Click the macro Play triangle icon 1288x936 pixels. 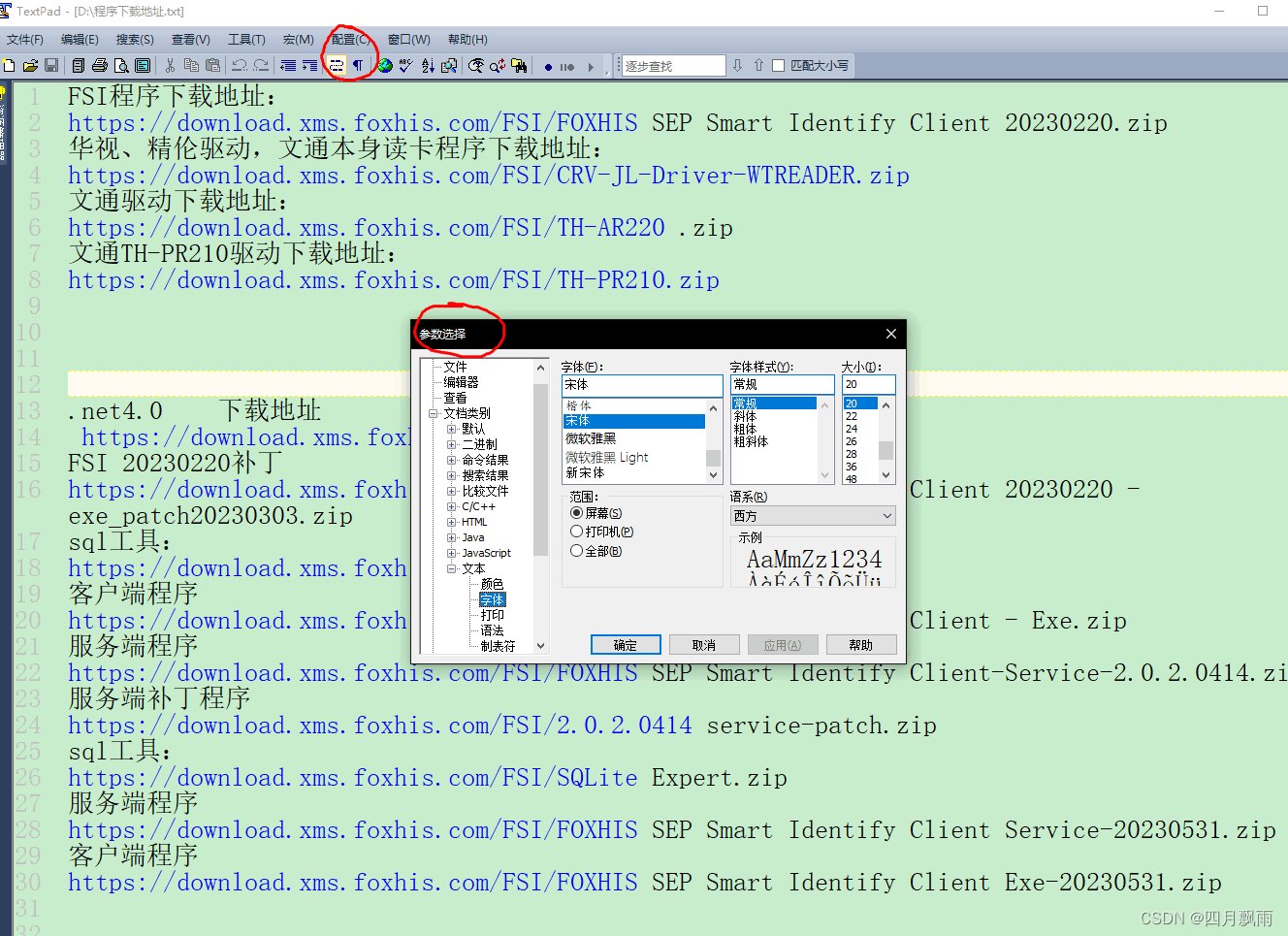[x=590, y=67]
